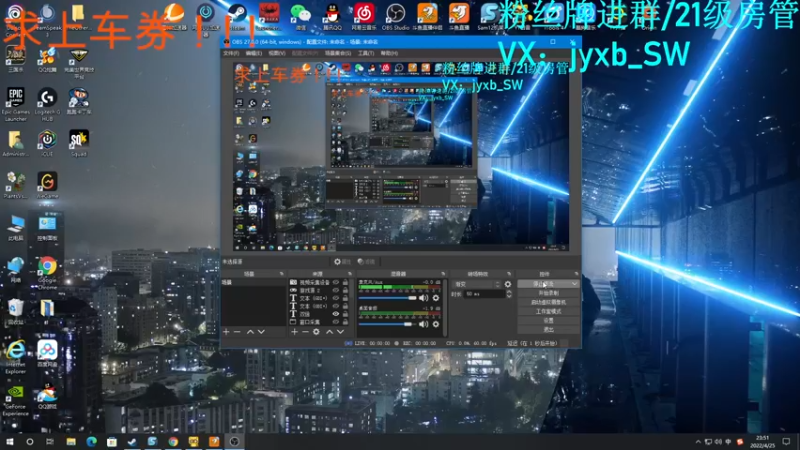
Task: Open OBS Studio desktop shortcut
Action: (395, 17)
